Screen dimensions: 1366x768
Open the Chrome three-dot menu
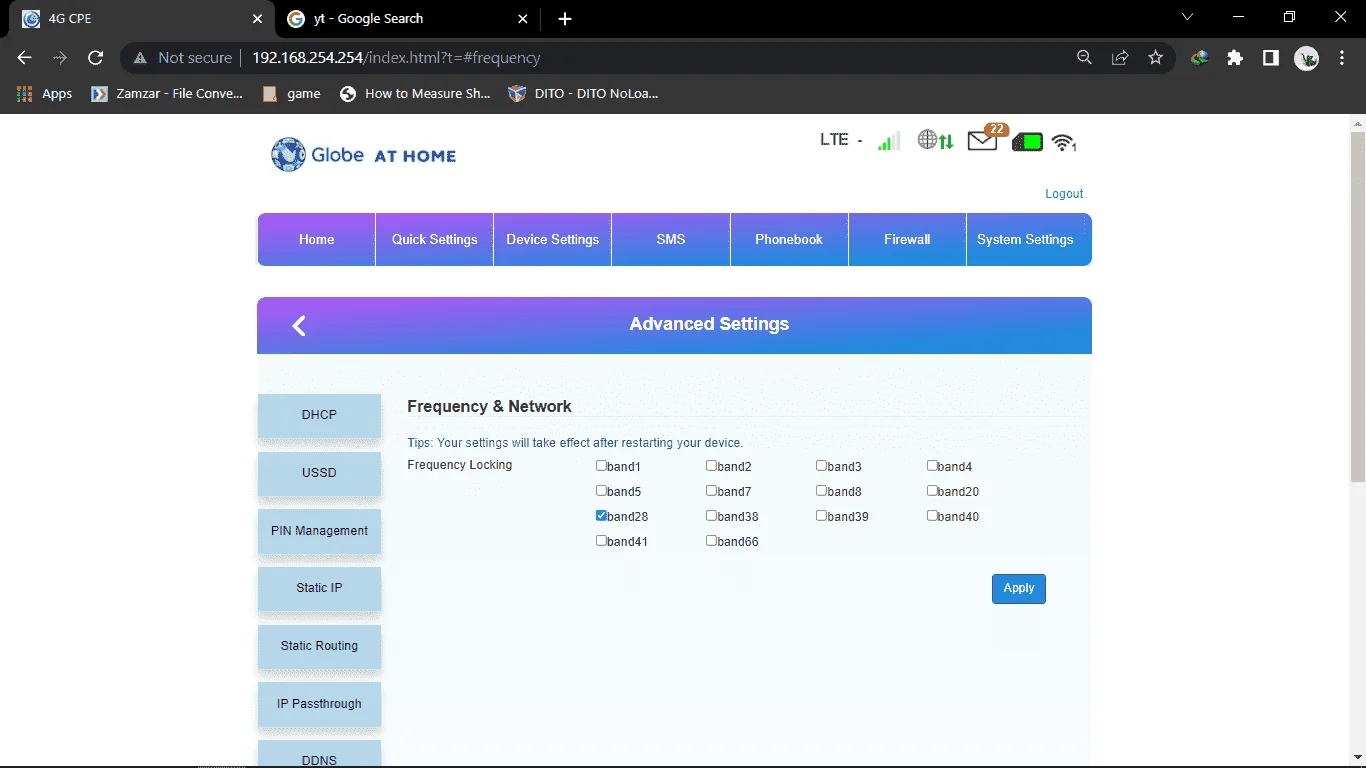[x=1342, y=58]
